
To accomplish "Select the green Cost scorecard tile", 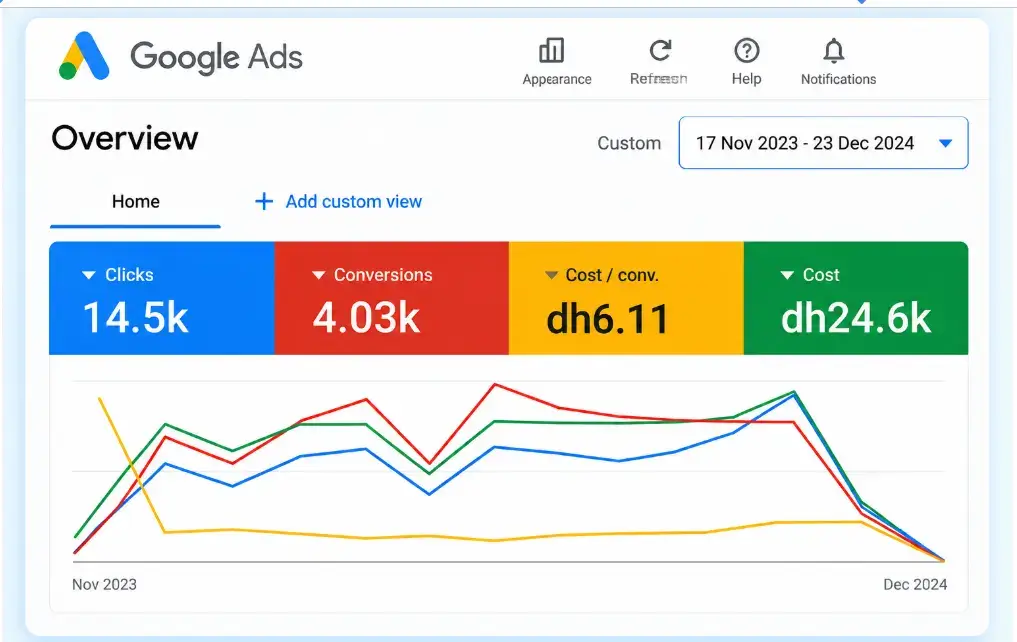I will tap(856, 298).
